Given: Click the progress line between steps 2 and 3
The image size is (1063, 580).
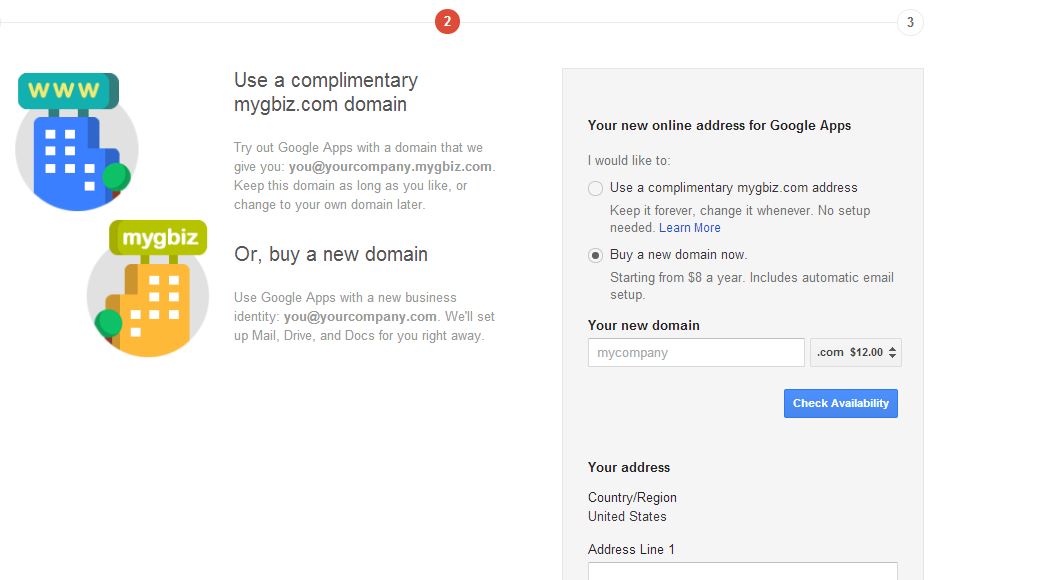Looking at the screenshot, I should pyautogui.click(x=680, y=22).
